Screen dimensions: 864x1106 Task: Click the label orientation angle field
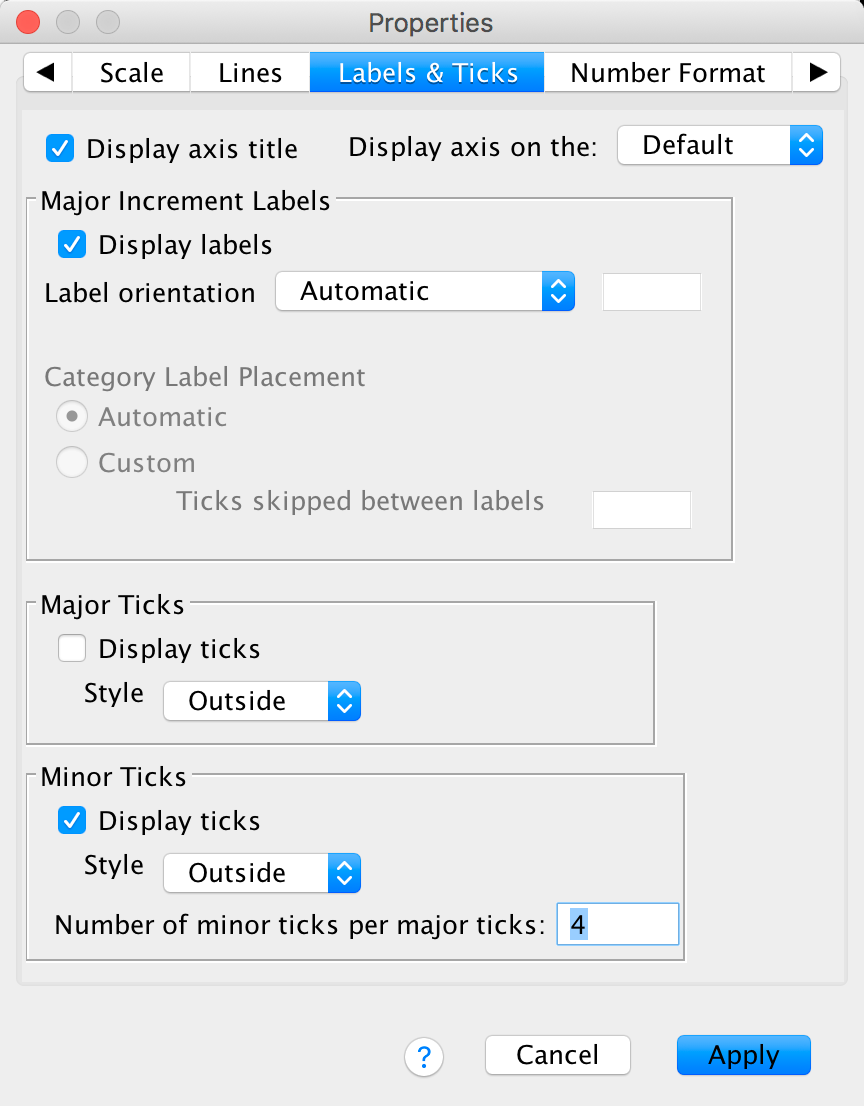pyautogui.click(x=652, y=293)
